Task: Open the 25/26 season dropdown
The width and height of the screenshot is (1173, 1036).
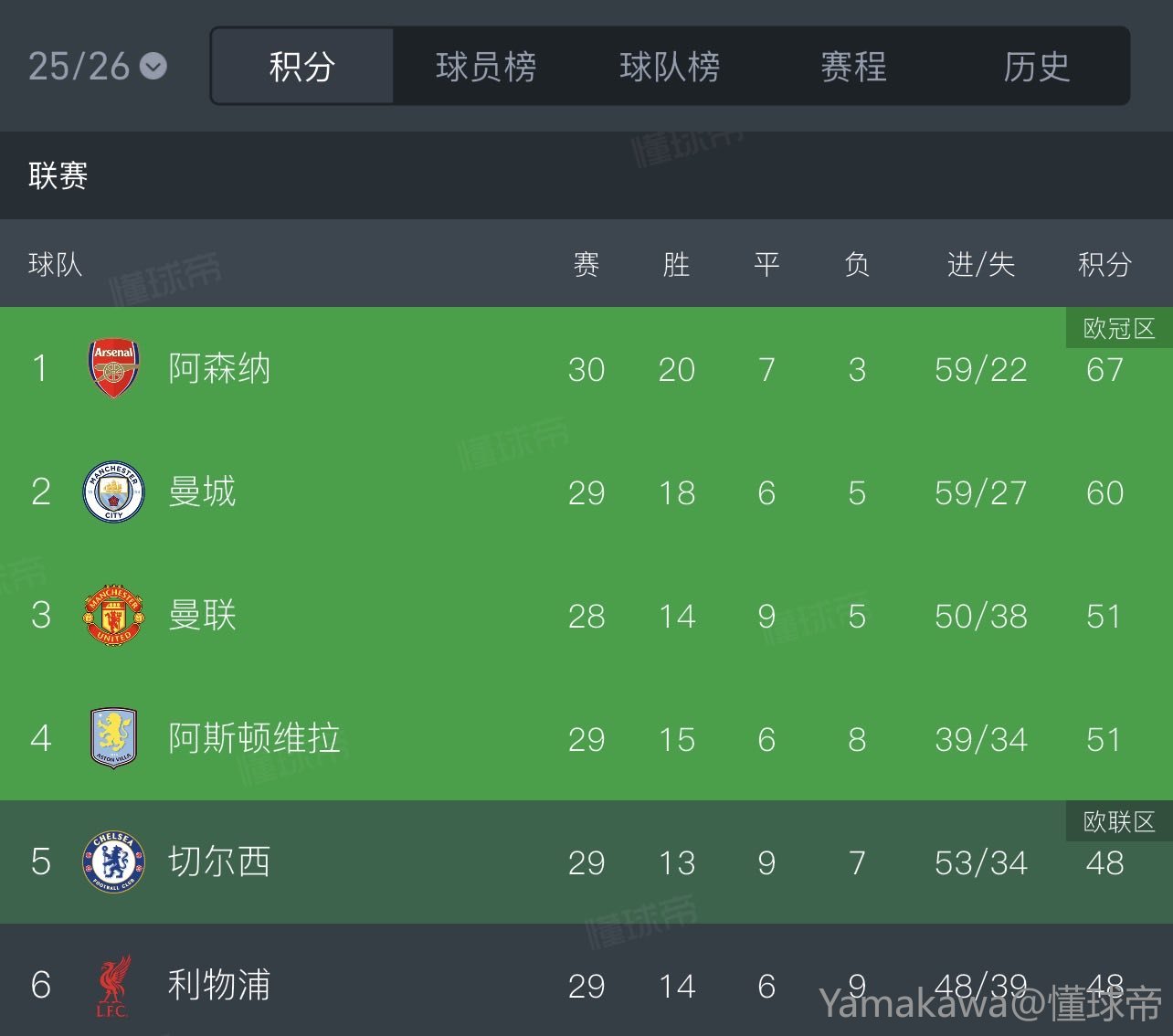Action: (x=97, y=66)
